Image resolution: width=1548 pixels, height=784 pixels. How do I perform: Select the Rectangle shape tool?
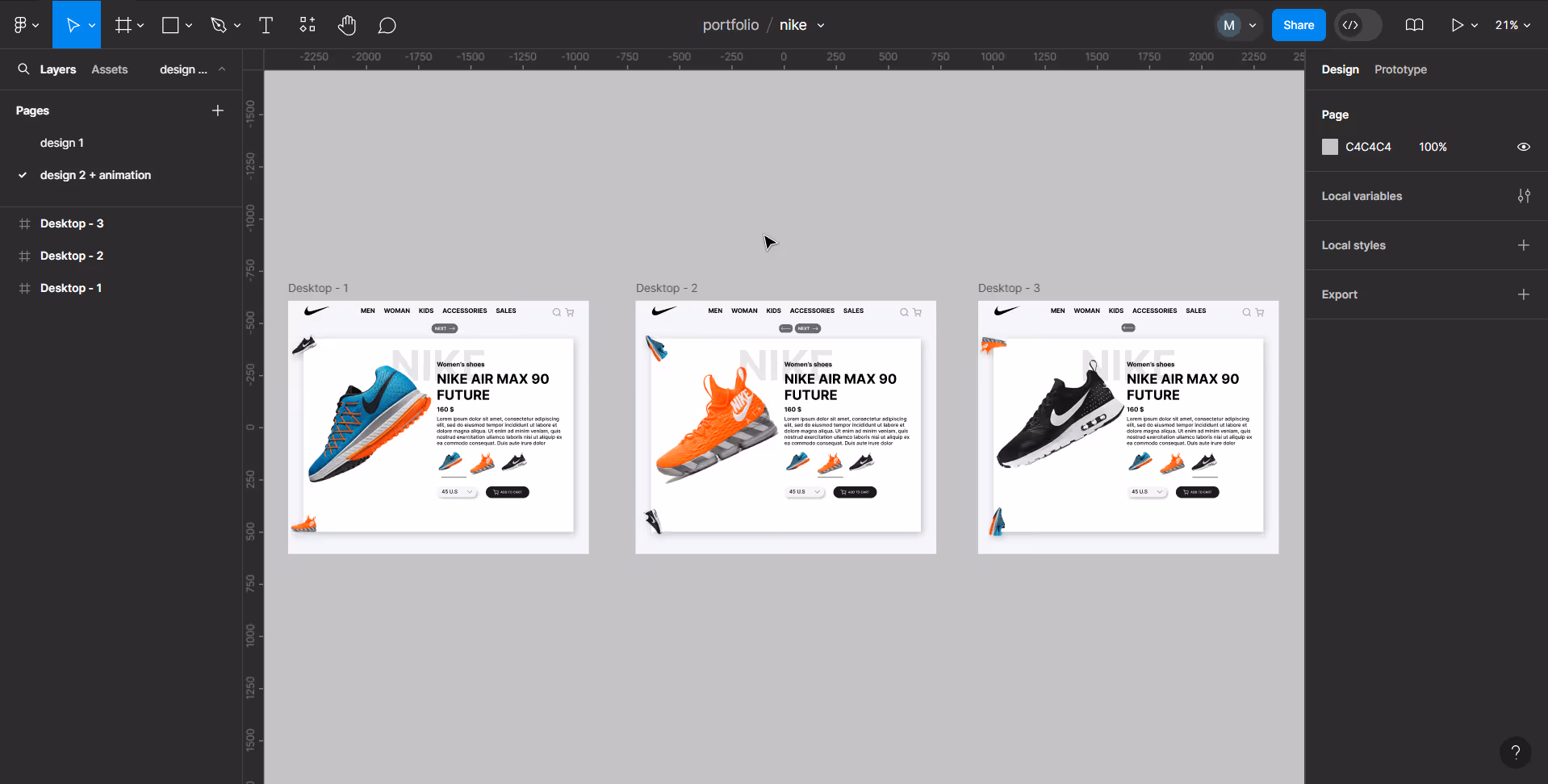(x=170, y=25)
